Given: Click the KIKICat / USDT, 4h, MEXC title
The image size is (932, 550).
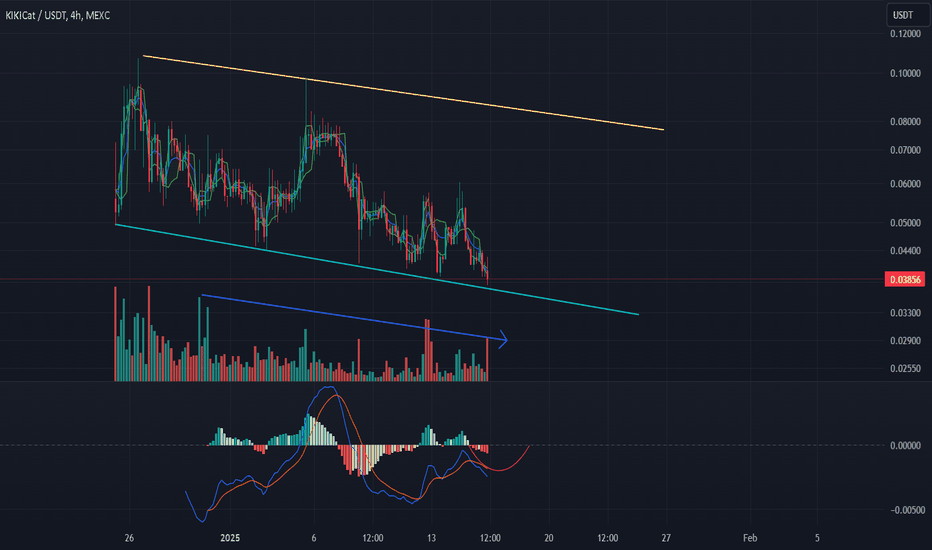Looking at the screenshot, I should click(x=58, y=15).
